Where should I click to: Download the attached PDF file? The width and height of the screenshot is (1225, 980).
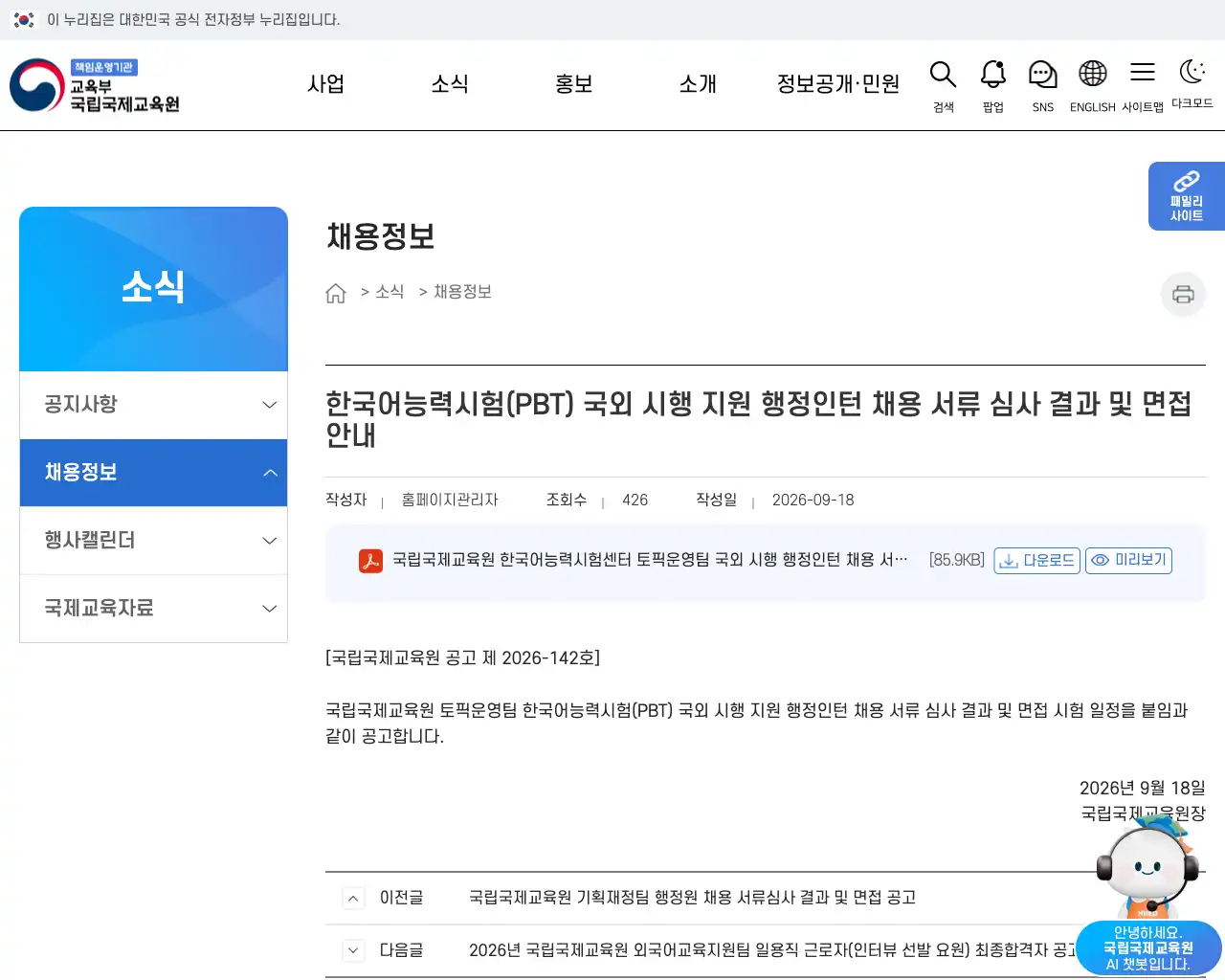[1037, 561]
